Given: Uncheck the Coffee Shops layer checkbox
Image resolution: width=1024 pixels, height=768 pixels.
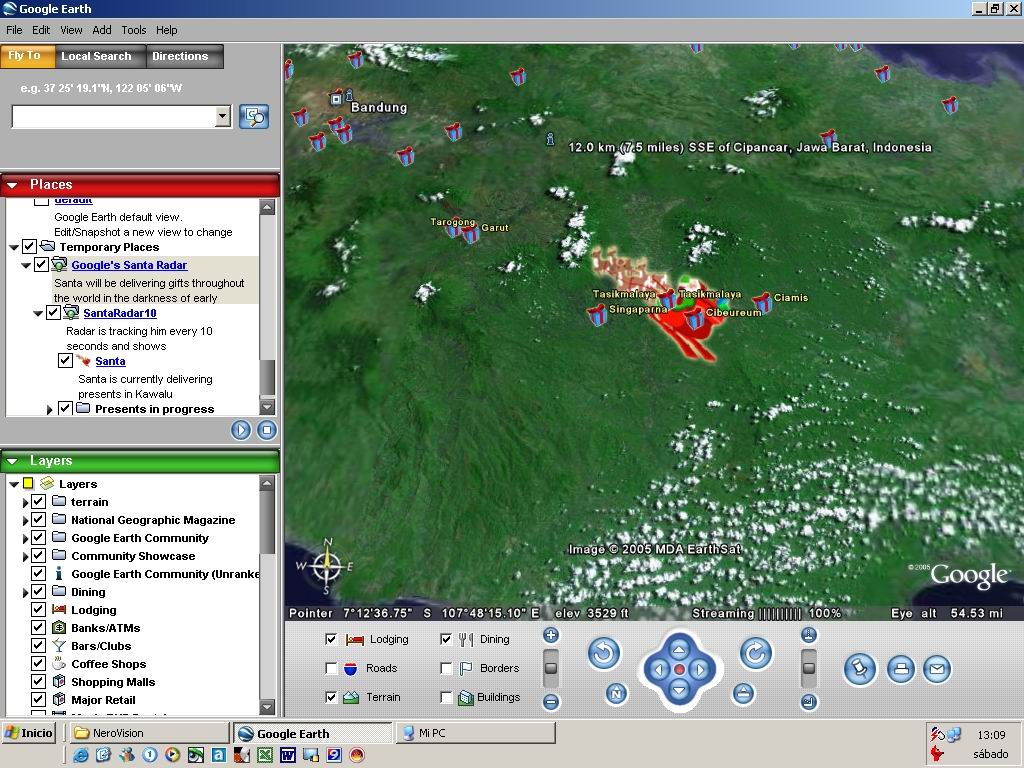Looking at the screenshot, I should click(x=39, y=664).
